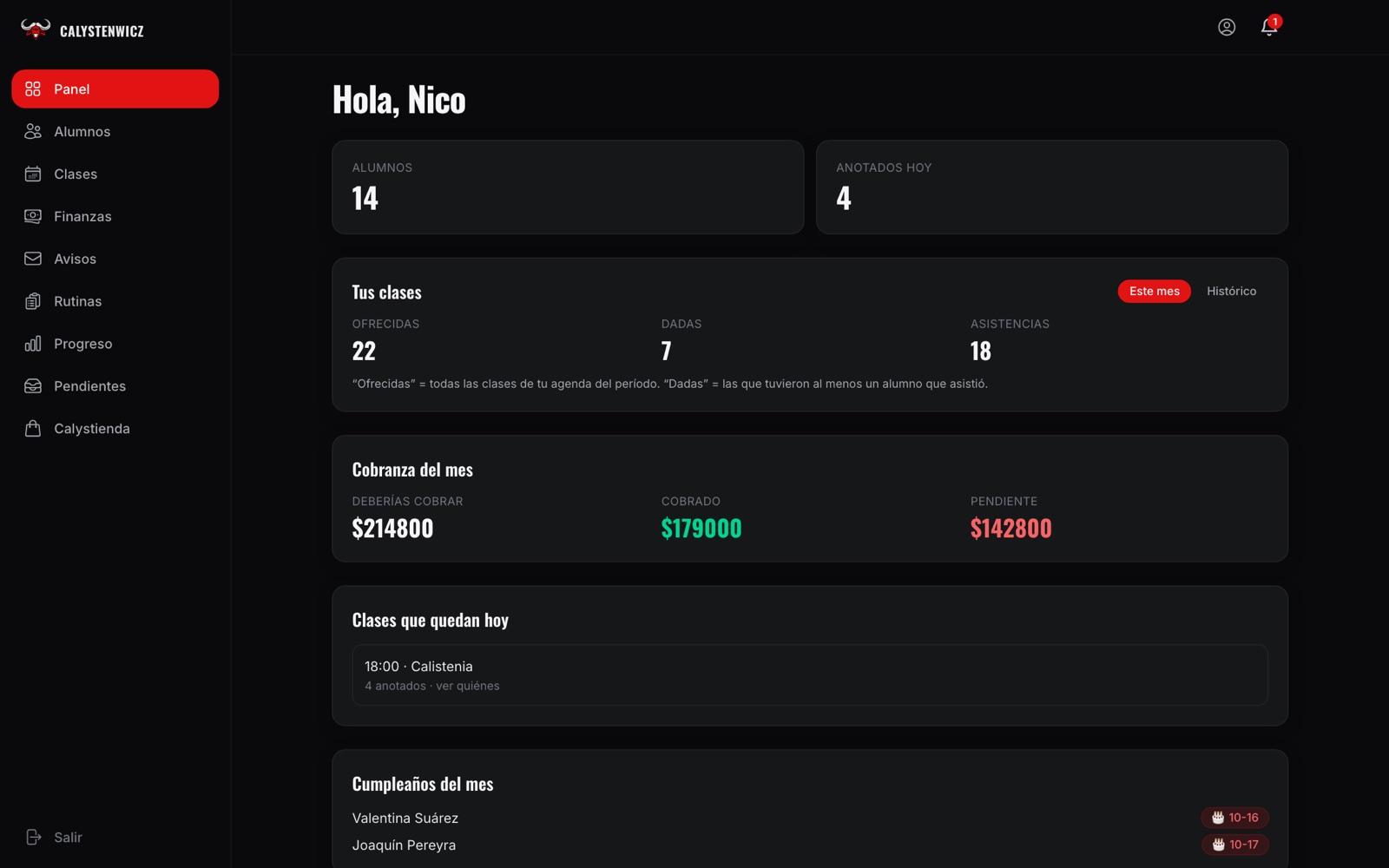The image size is (1389, 868).
Task: Click the Ofrecidas value 22
Action: 364,351
